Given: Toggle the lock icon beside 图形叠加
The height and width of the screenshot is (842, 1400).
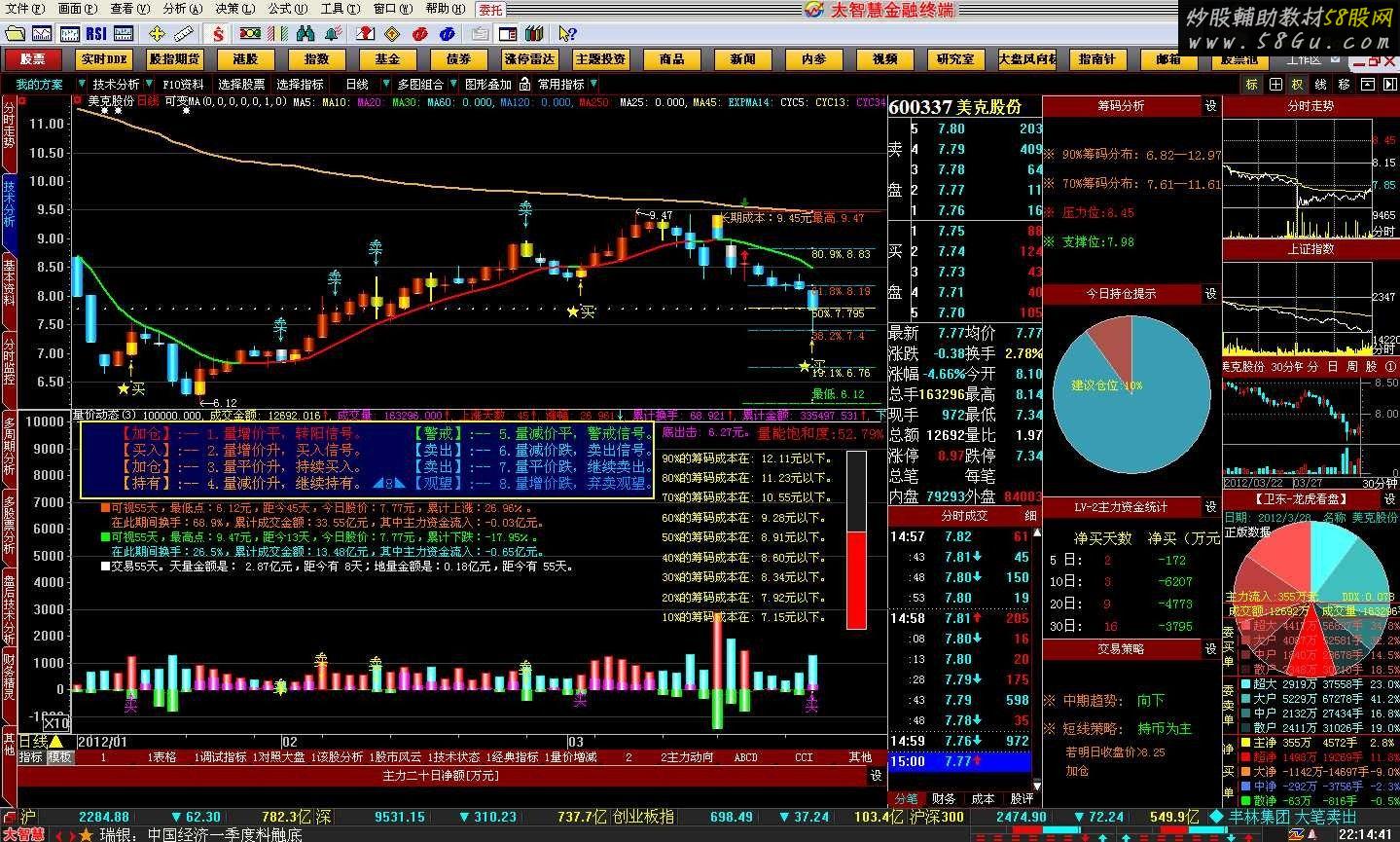Looking at the screenshot, I should pyautogui.click(x=523, y=85).
